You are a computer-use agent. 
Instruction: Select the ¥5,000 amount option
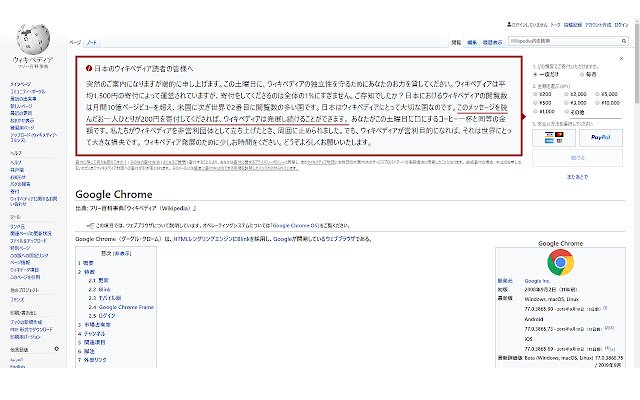597,94
